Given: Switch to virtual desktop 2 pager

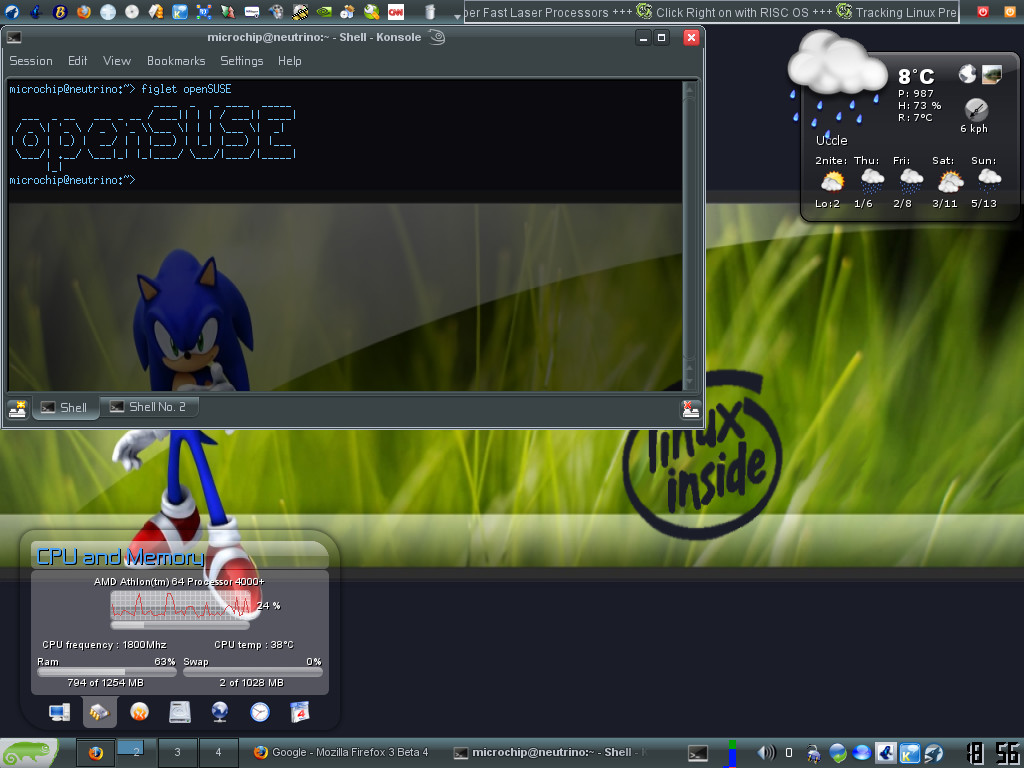Looking at the screenshot, I should click(x=136, y=752).
